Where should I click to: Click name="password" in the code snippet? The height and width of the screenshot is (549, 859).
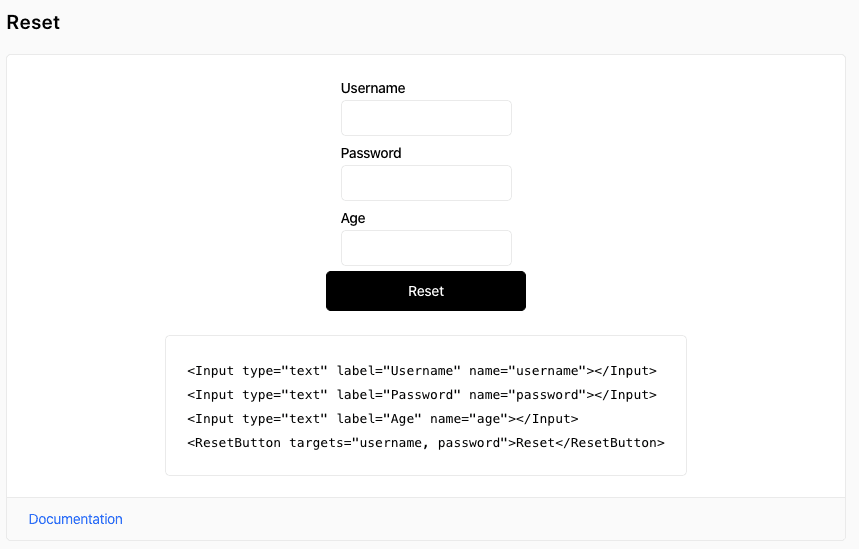[x=527, y=395]
